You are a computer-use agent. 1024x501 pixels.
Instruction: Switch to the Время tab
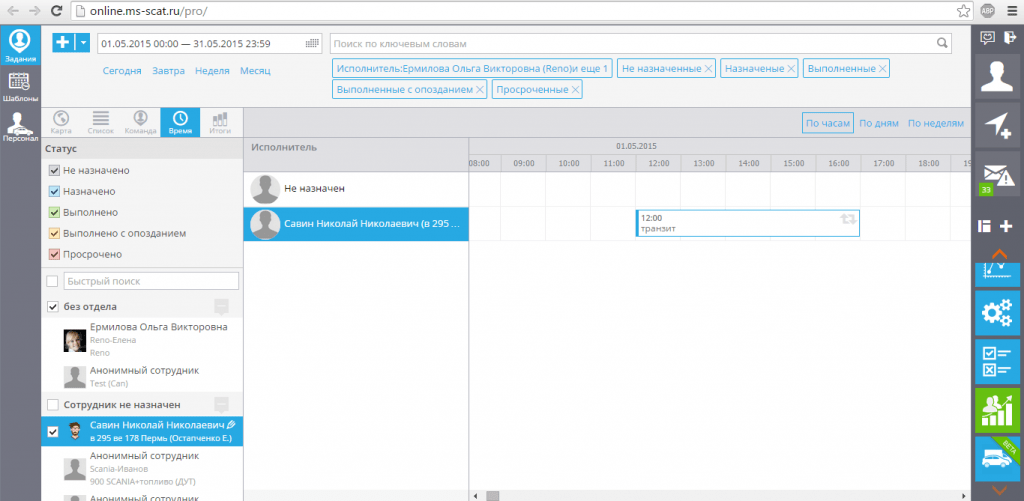(x=180, y=122)
